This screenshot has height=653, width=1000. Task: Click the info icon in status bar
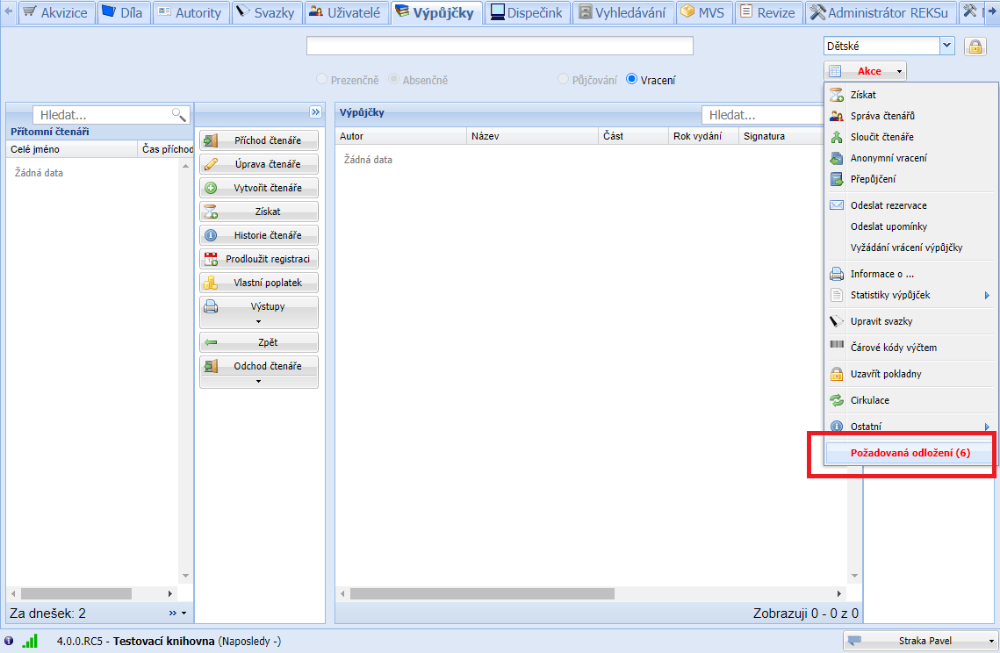click(x=9, y=641)
